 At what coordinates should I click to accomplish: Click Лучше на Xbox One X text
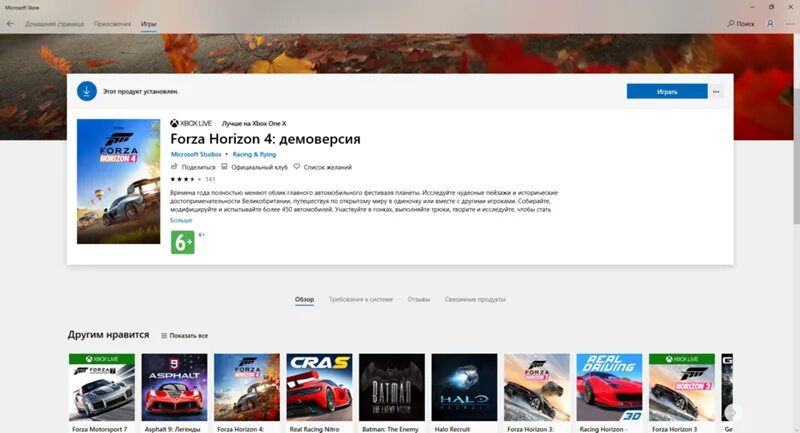click(x=254, y=123)
